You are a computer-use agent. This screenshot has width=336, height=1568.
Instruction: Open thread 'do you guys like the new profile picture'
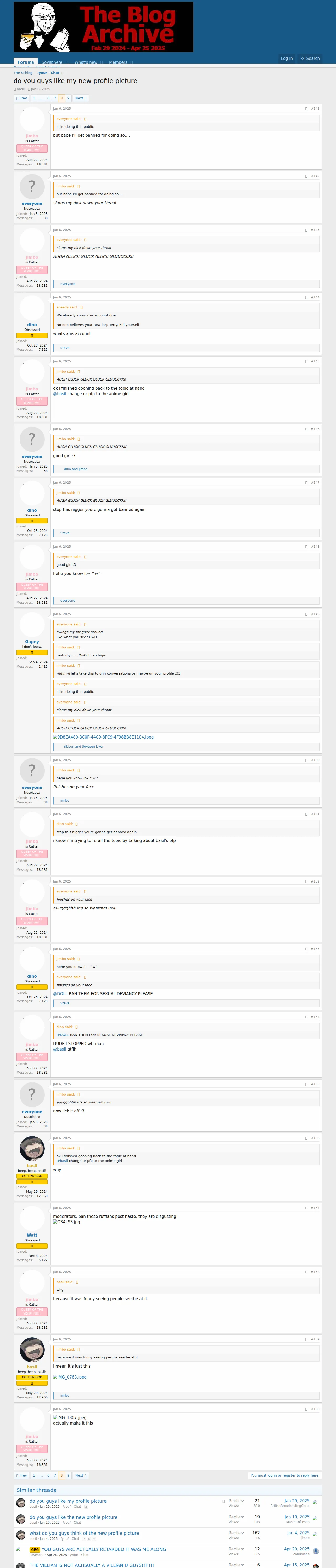click(x=74, y=1518)
